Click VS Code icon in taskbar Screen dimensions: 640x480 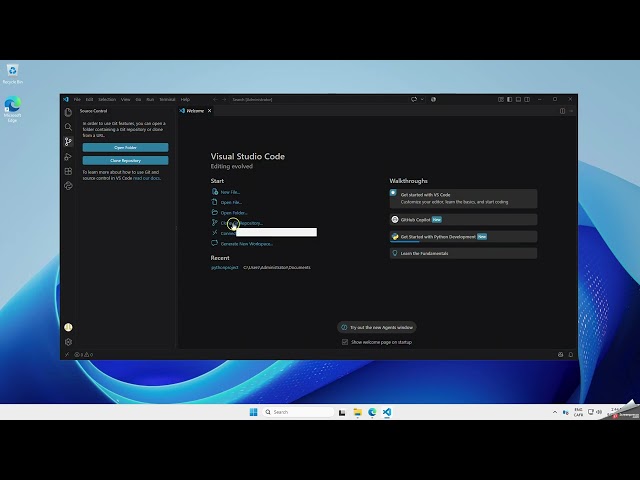[387, 412]
